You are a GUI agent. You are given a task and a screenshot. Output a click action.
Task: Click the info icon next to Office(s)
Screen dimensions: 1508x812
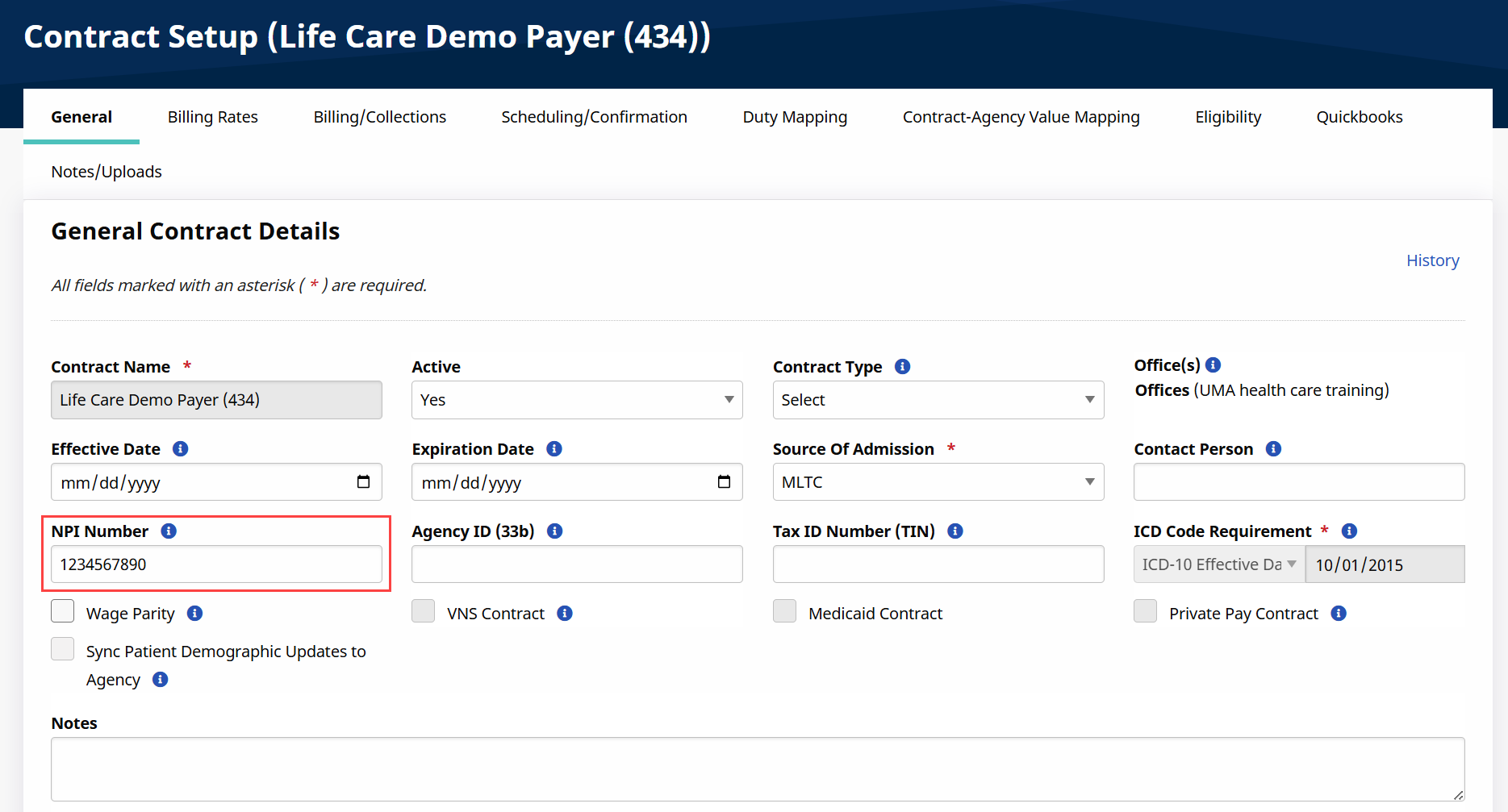[x=1213, y=365]
